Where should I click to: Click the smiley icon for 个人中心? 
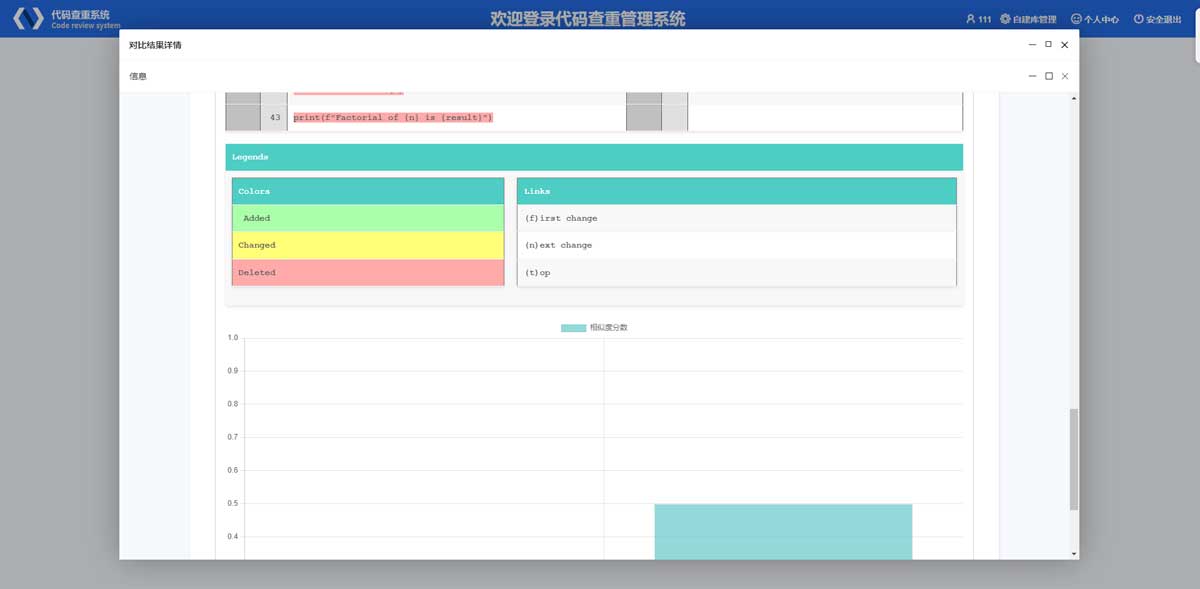pos(1076,19)
